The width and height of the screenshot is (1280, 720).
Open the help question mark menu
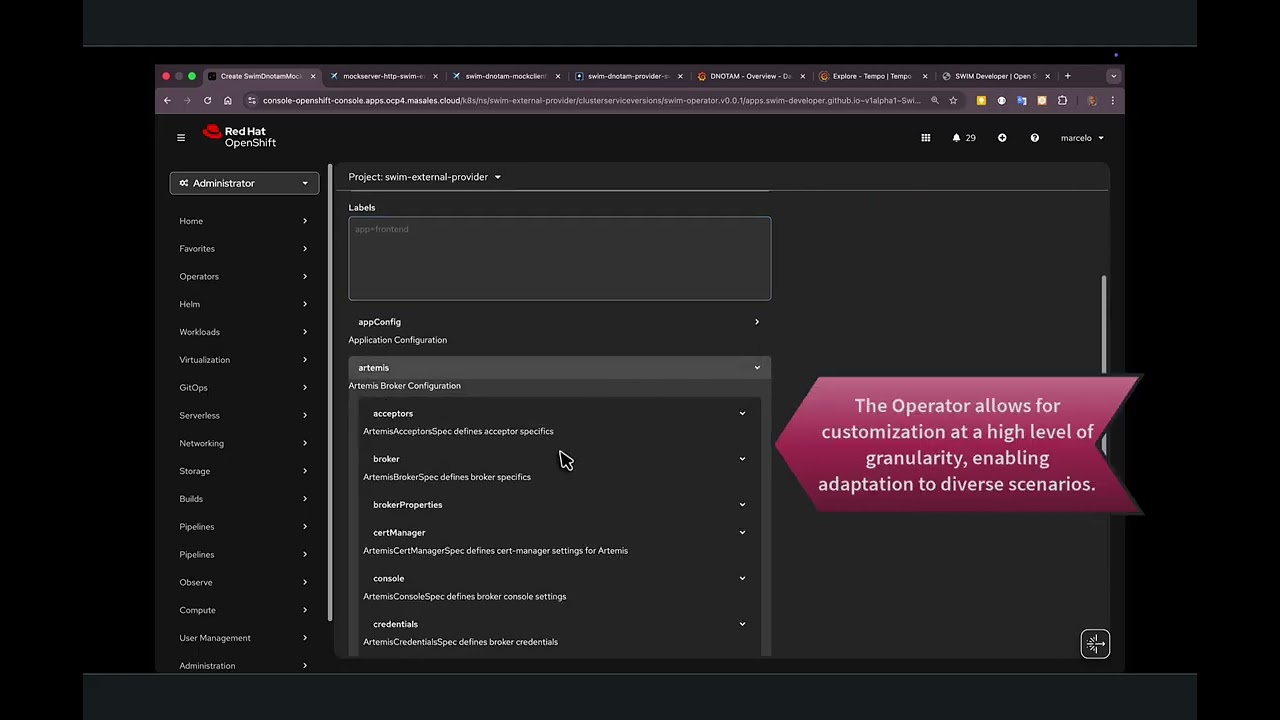coord(1035,138)
